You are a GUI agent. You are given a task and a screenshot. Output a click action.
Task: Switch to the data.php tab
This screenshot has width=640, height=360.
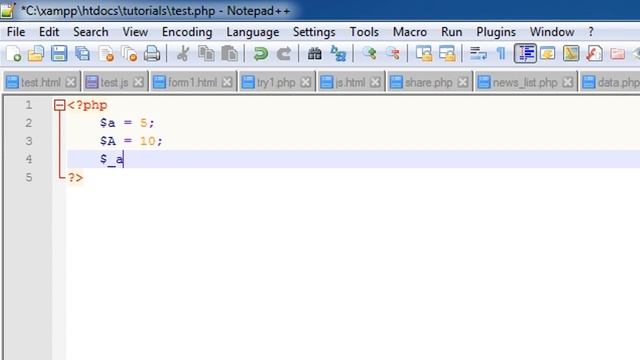coord(610,82)
